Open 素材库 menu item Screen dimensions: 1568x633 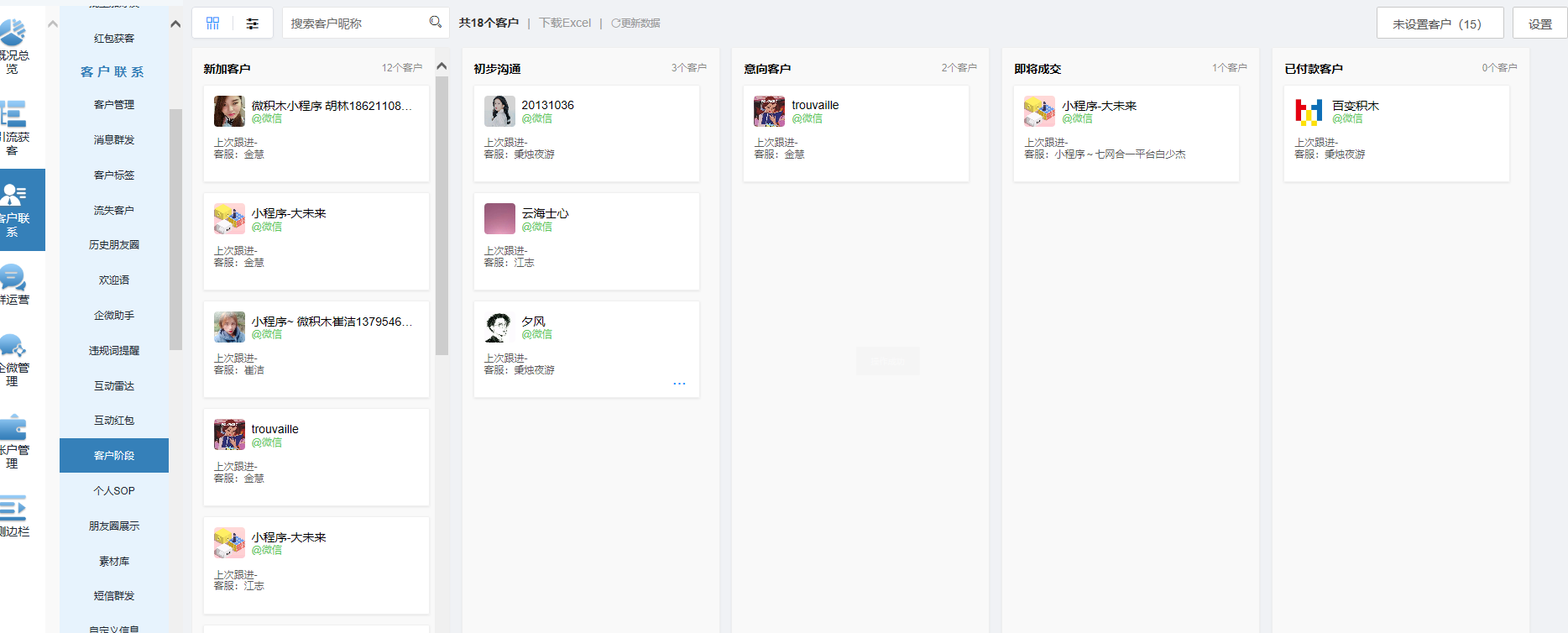114,562
